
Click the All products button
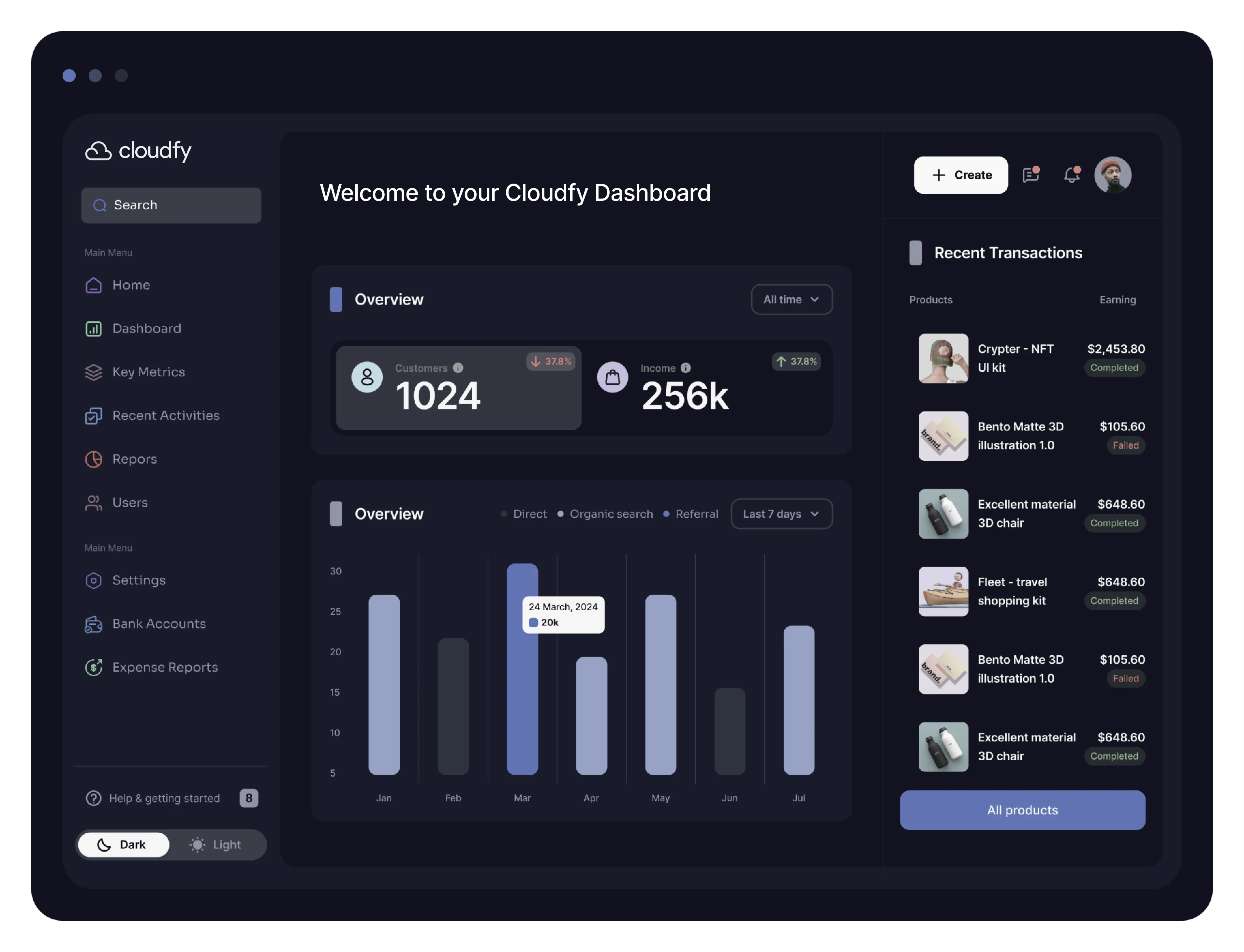tap(1022, 810)
